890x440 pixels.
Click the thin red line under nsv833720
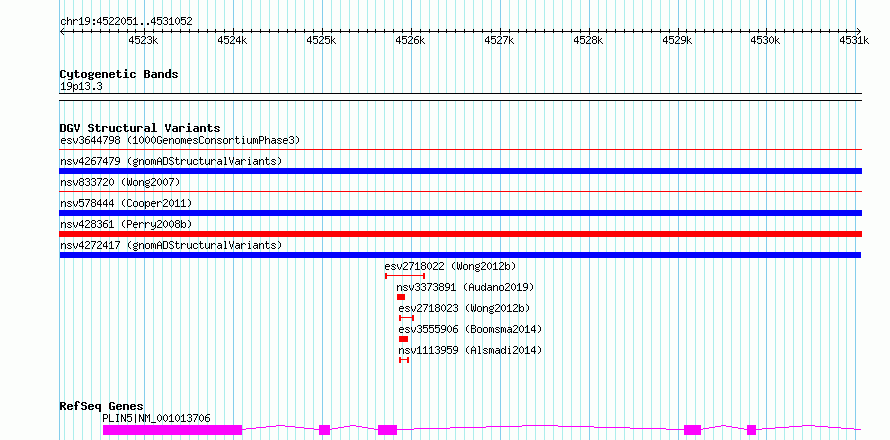point(461,192)
